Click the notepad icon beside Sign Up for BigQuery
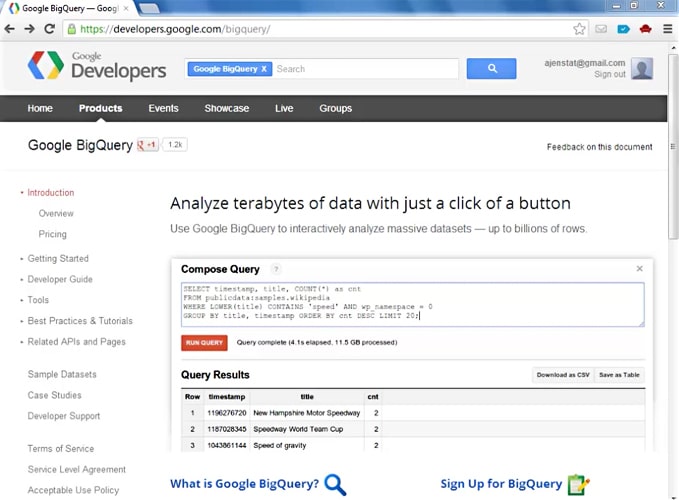 point(579,484)
